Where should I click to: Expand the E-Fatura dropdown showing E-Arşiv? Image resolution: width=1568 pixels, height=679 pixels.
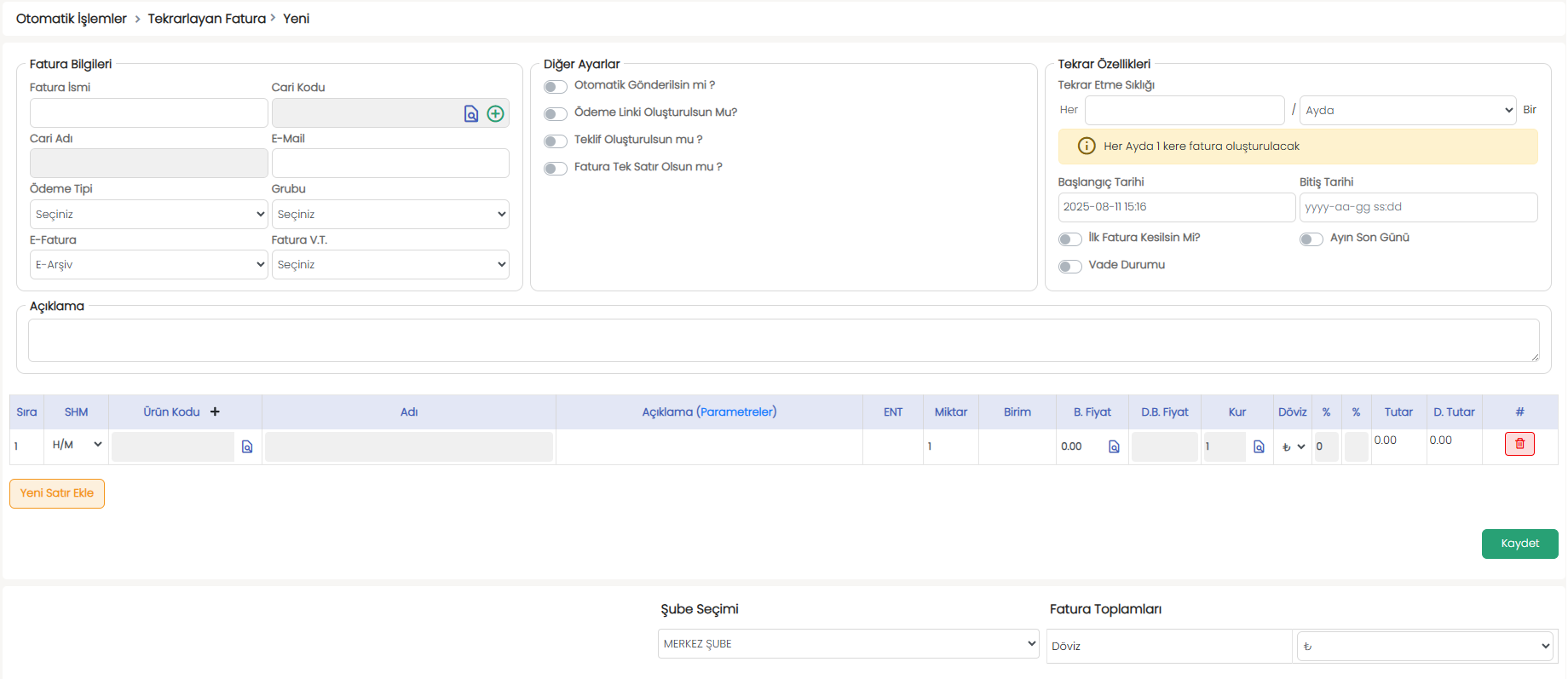pos(149,265)
